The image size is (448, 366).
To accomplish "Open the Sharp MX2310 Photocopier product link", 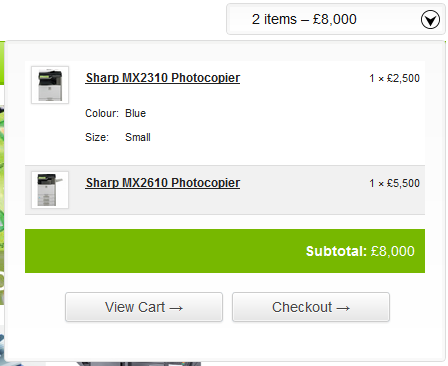I will (163, 78).
